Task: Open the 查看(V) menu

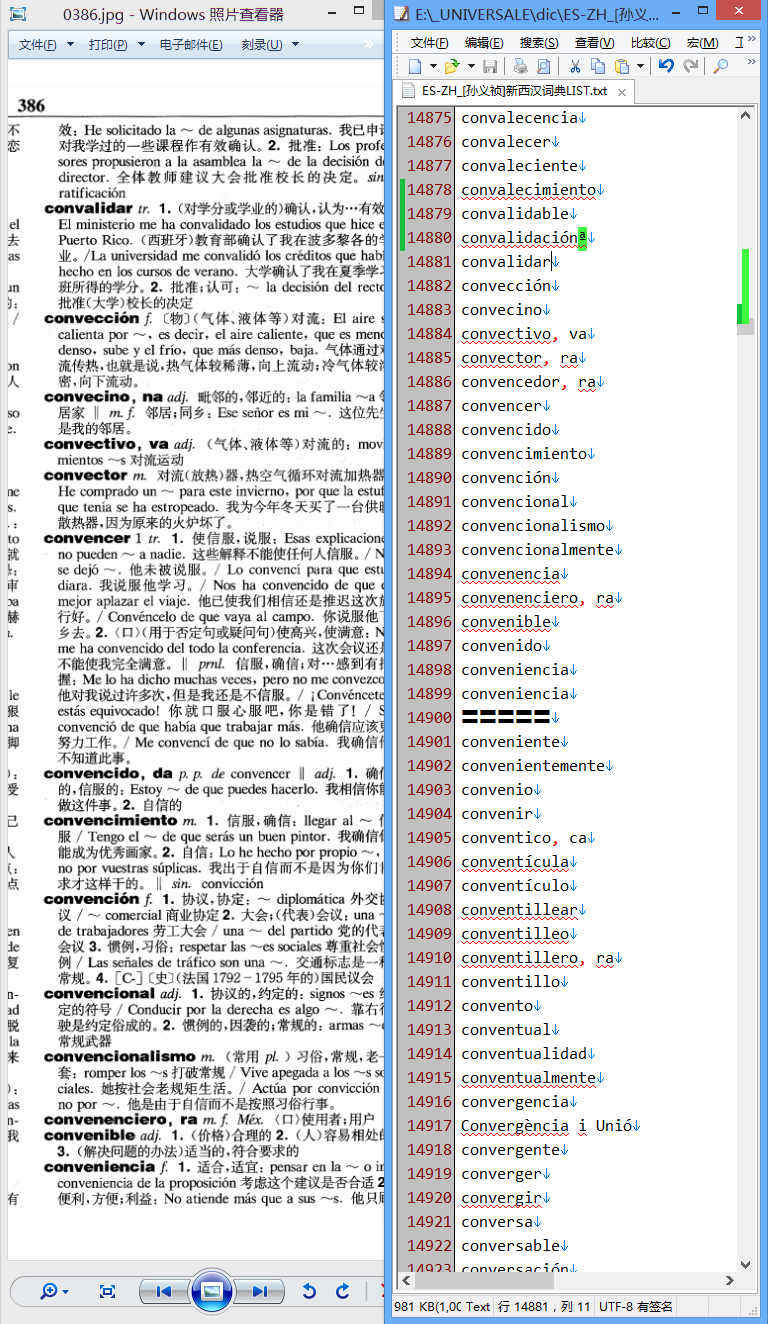Action: (x=594, y=42)
